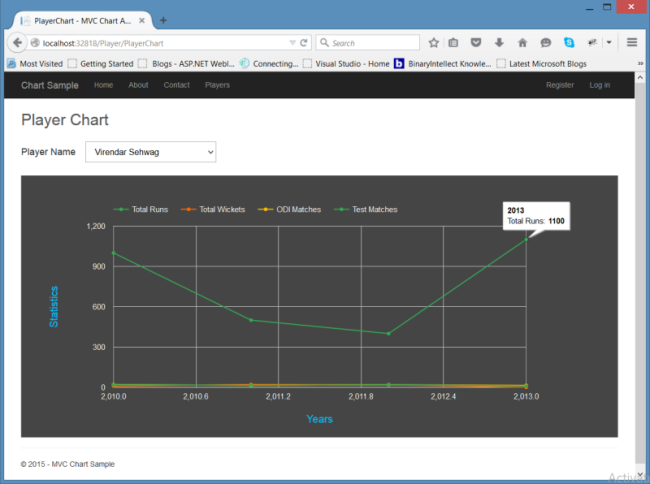The image size is (650, 484).
Task: Close the PlayerChart browser tab
Action: pos(142,20)
